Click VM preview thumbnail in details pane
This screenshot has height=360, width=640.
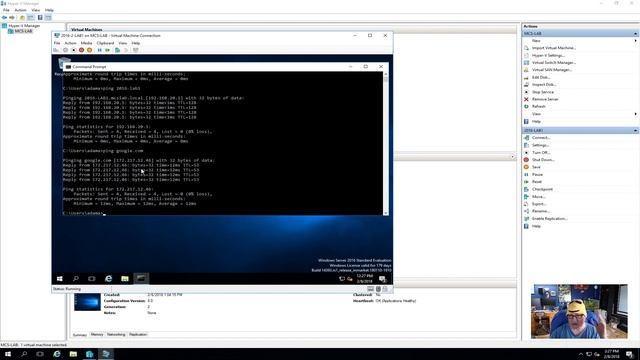coord(87,302)
